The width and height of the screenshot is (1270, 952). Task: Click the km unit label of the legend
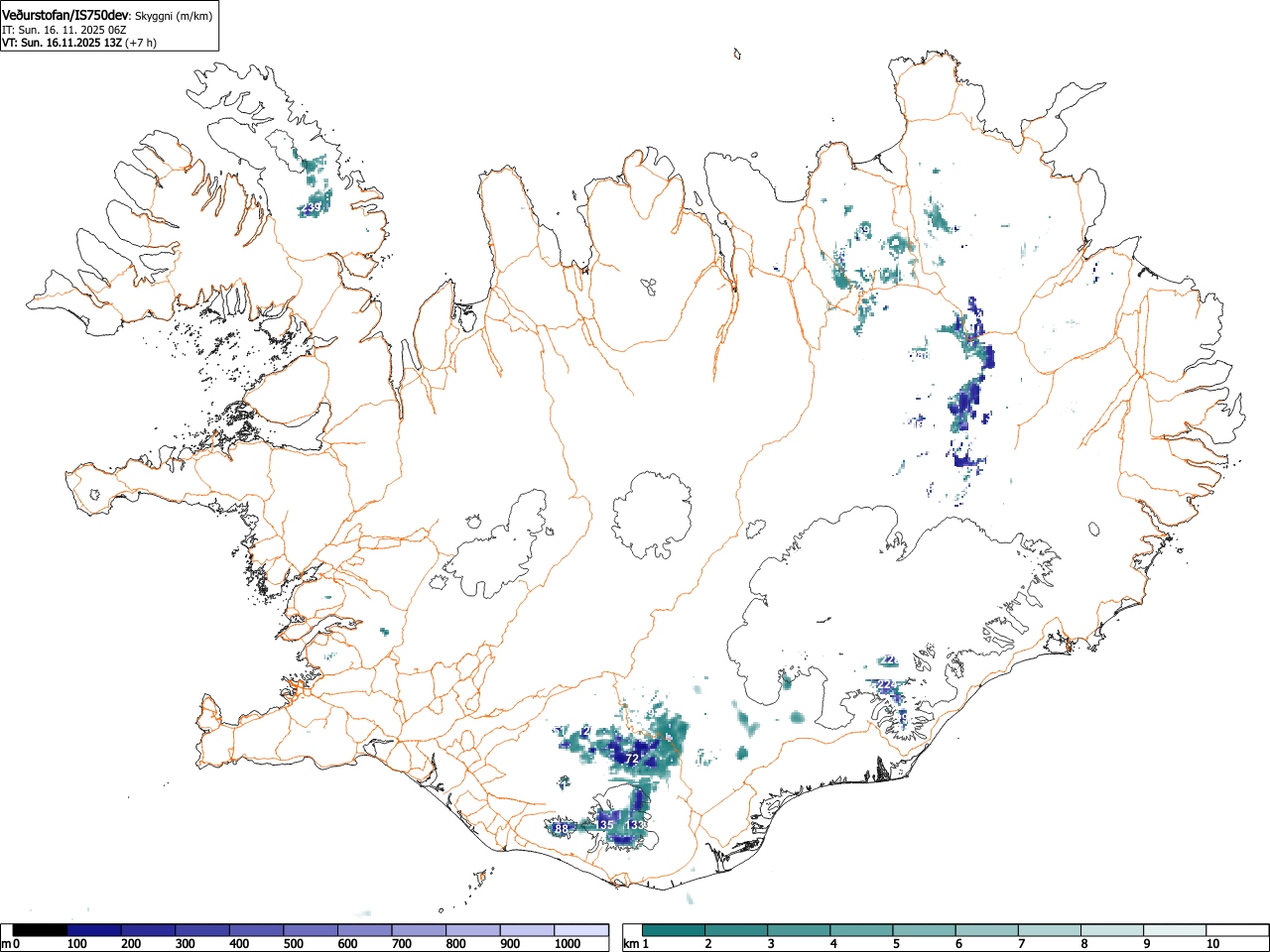[630, 945]
